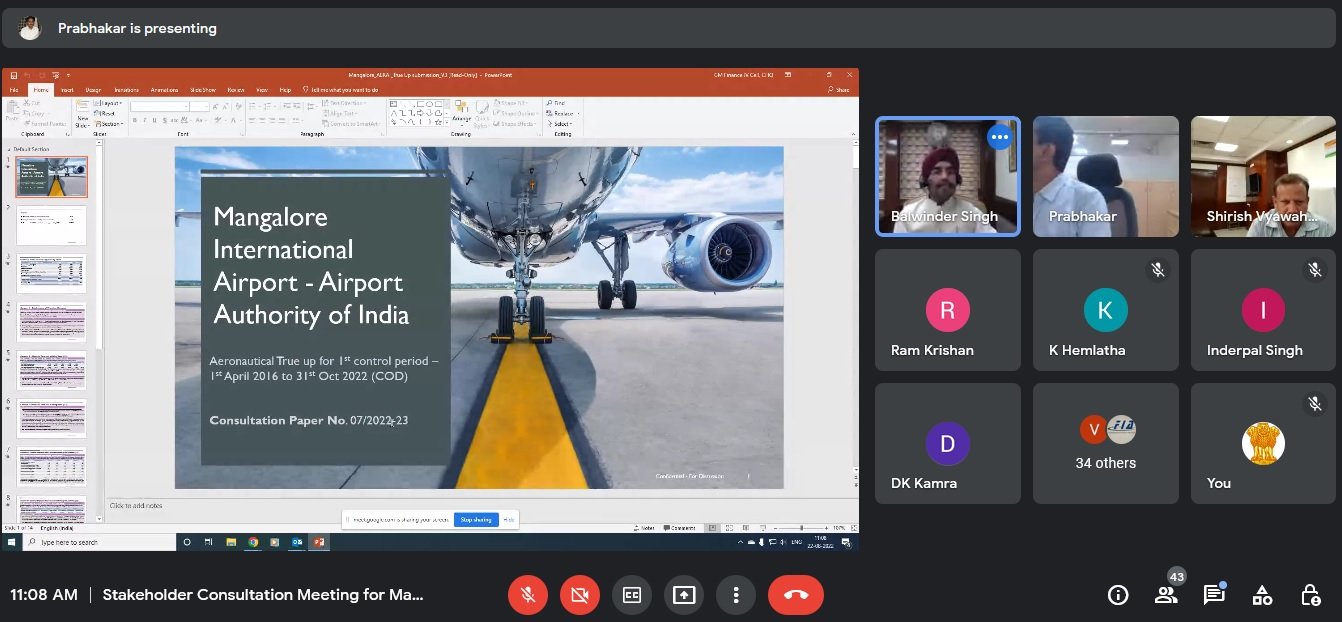Click the Hide link beside Stop sharing
Viewport: 1342px width, 622px height.
click(509, 520)
